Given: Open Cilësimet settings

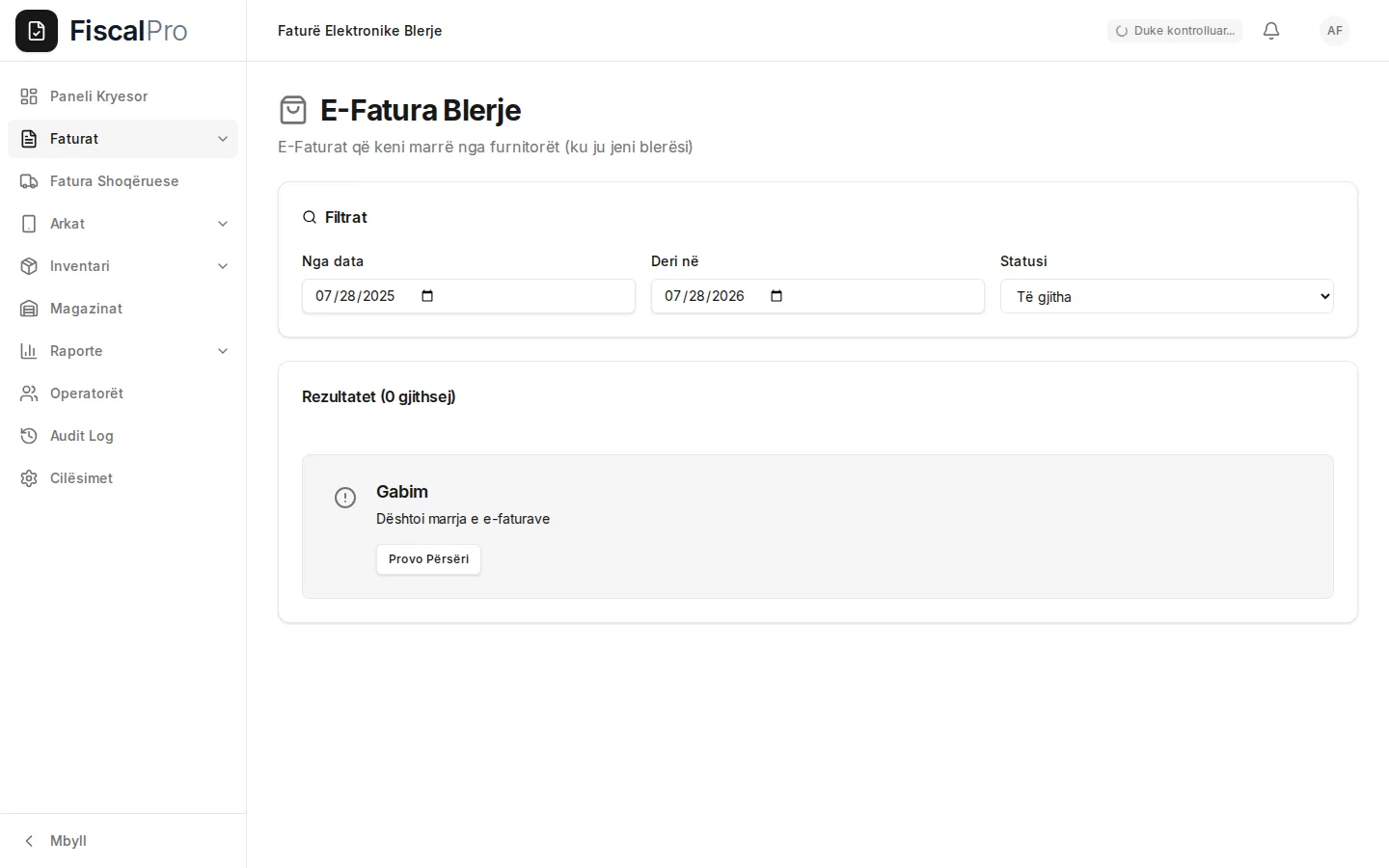Looking at the screenshot, I should (x=123, y=478).
